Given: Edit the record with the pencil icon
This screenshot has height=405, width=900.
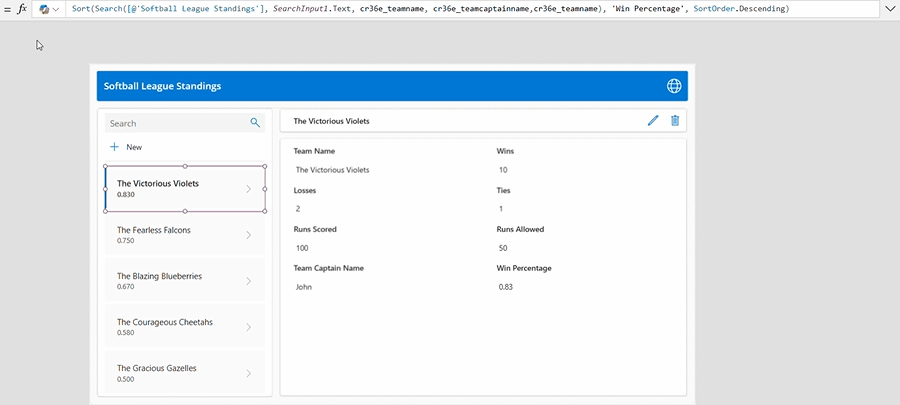Looking at the screenshot, I should (653, 121).
